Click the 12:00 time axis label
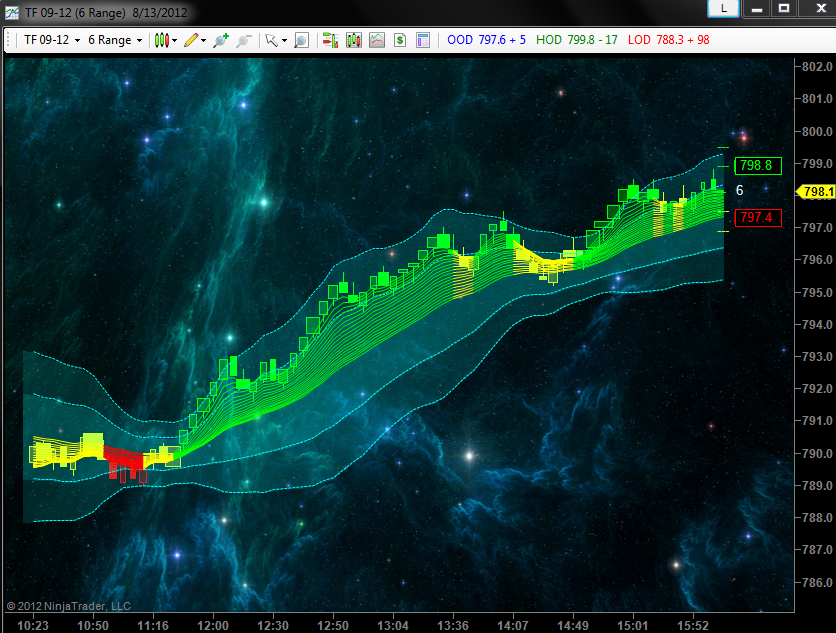 [213, 626]
